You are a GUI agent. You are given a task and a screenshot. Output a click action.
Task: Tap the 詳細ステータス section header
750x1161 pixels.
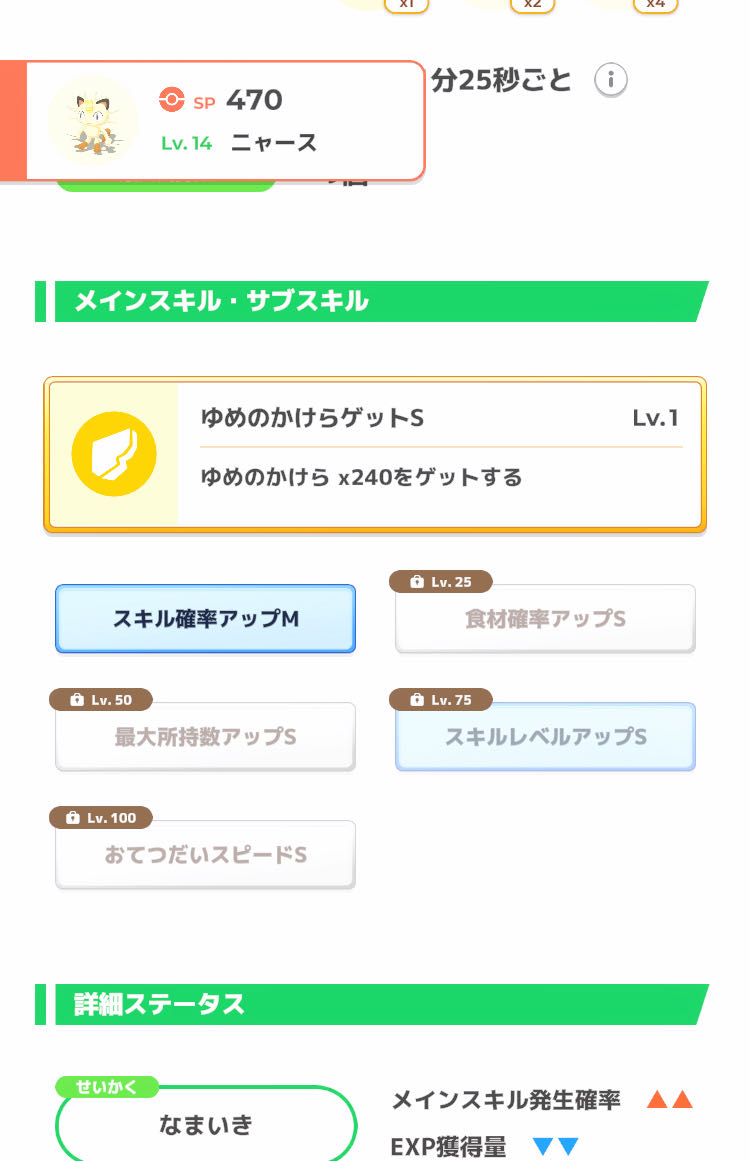[372, 1004]
